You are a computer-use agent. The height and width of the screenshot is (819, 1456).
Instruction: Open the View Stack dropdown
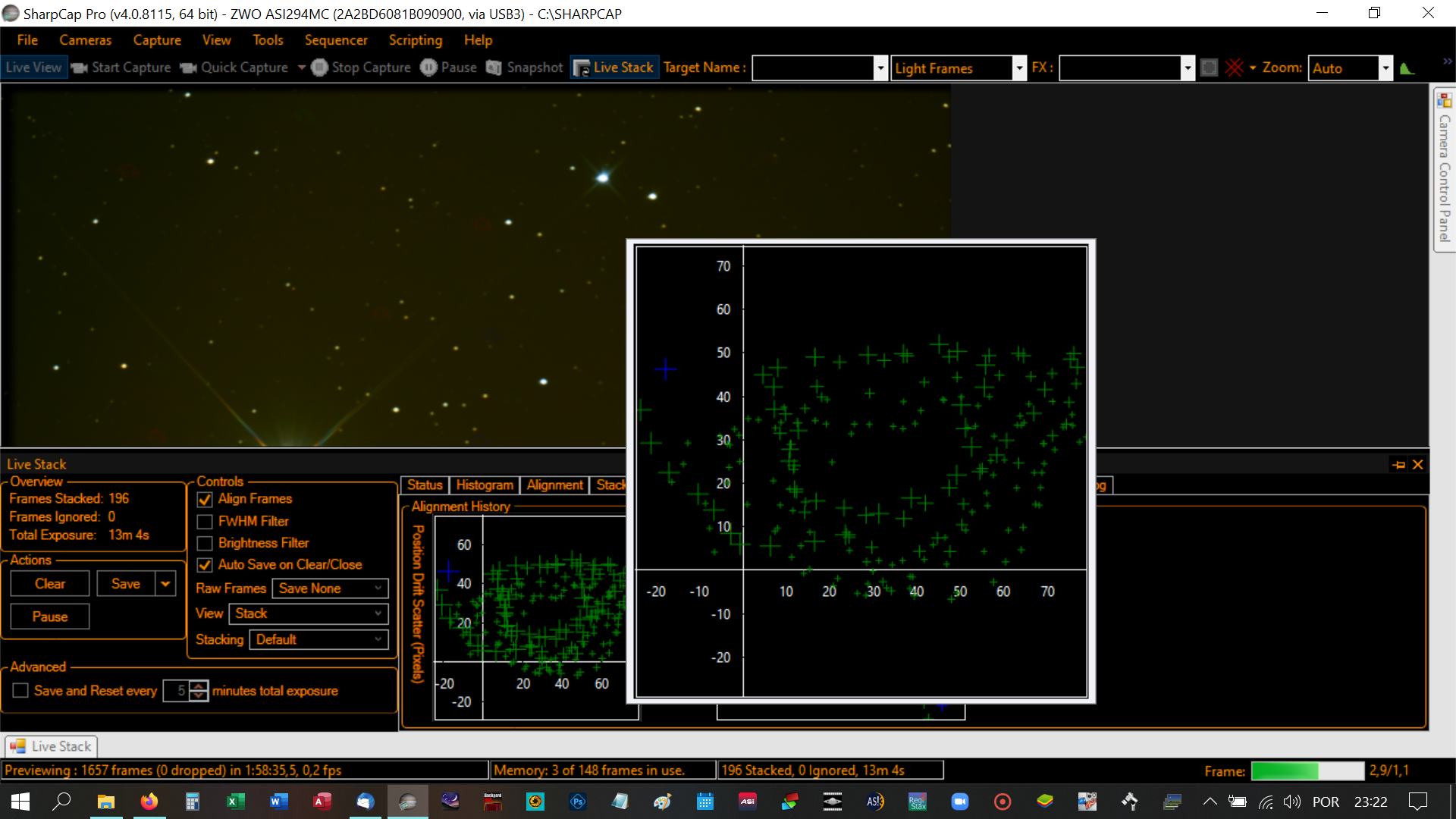pyautogui.click(x=308, y=613)
